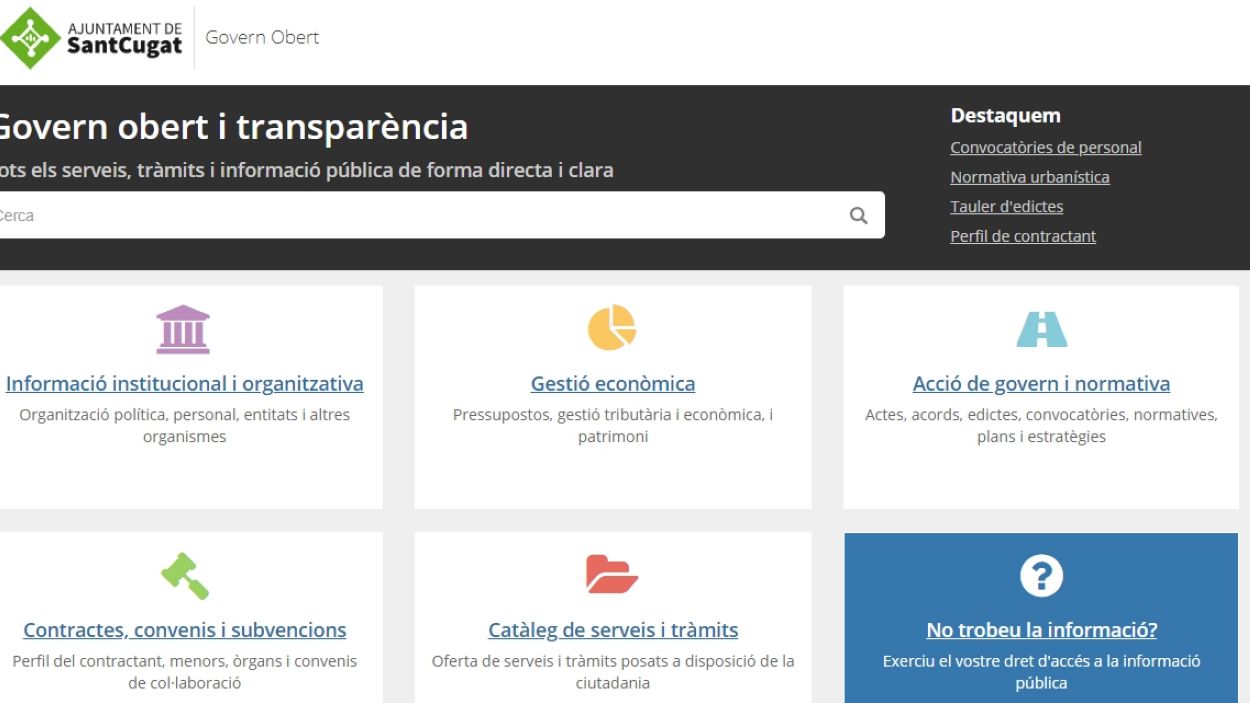Select the No trobeu la informació? link

pyautogui.click(x=1041, y=630)
